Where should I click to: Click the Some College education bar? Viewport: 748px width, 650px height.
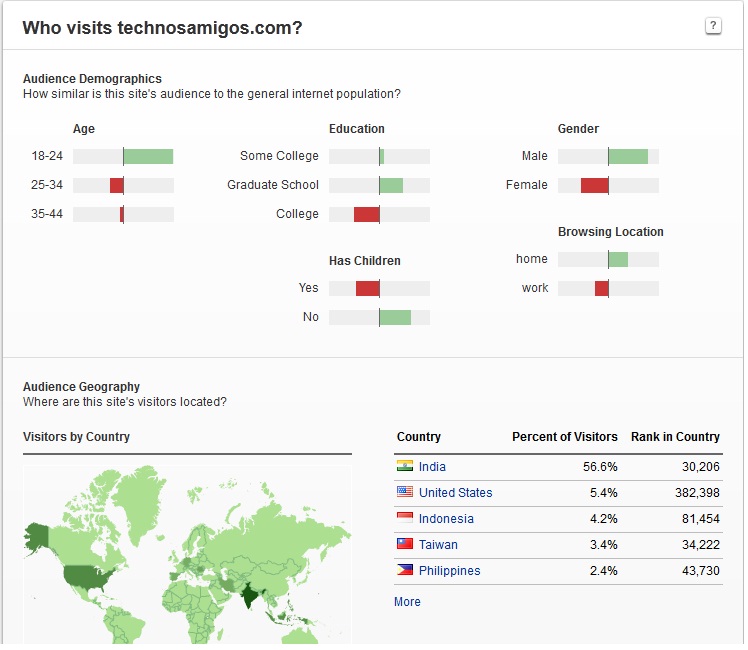[x=384, y=157]
